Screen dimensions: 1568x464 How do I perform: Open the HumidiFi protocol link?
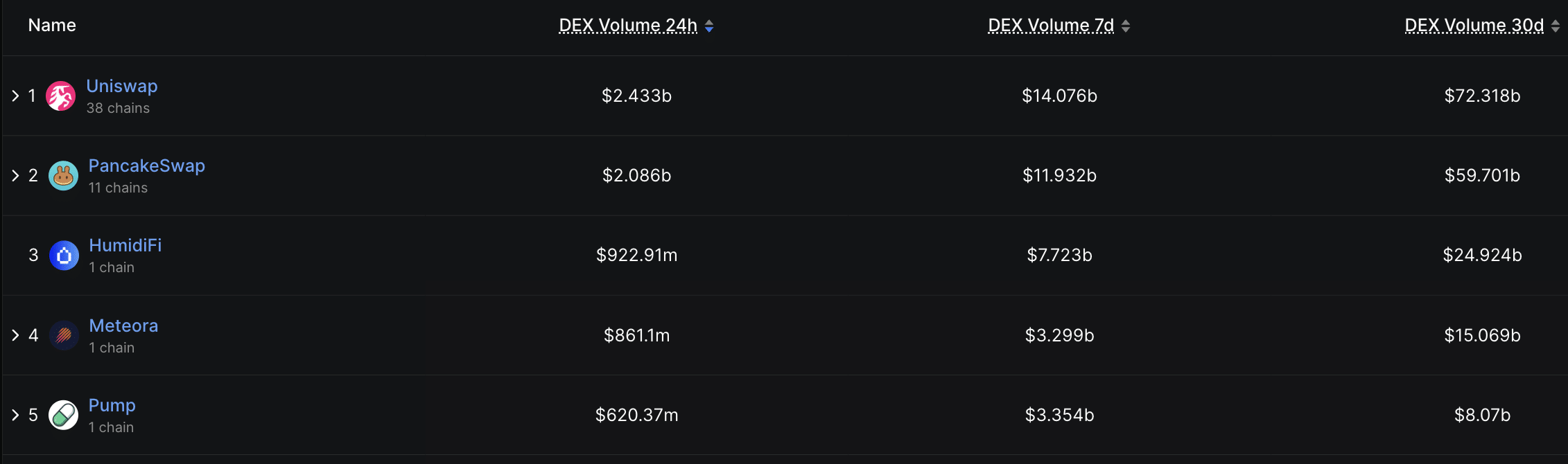125,246
